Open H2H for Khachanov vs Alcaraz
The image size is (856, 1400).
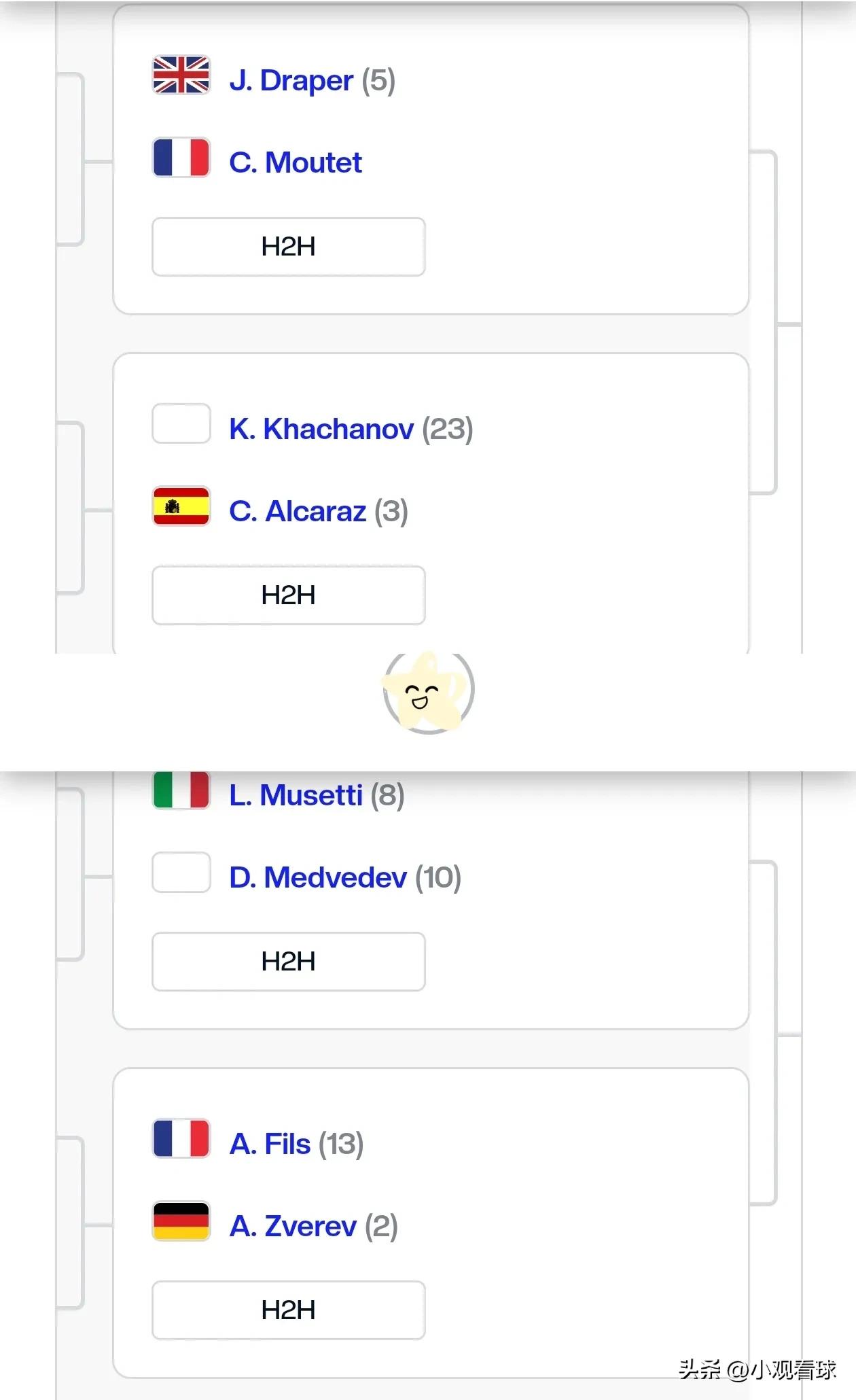(x=289, y=595)
